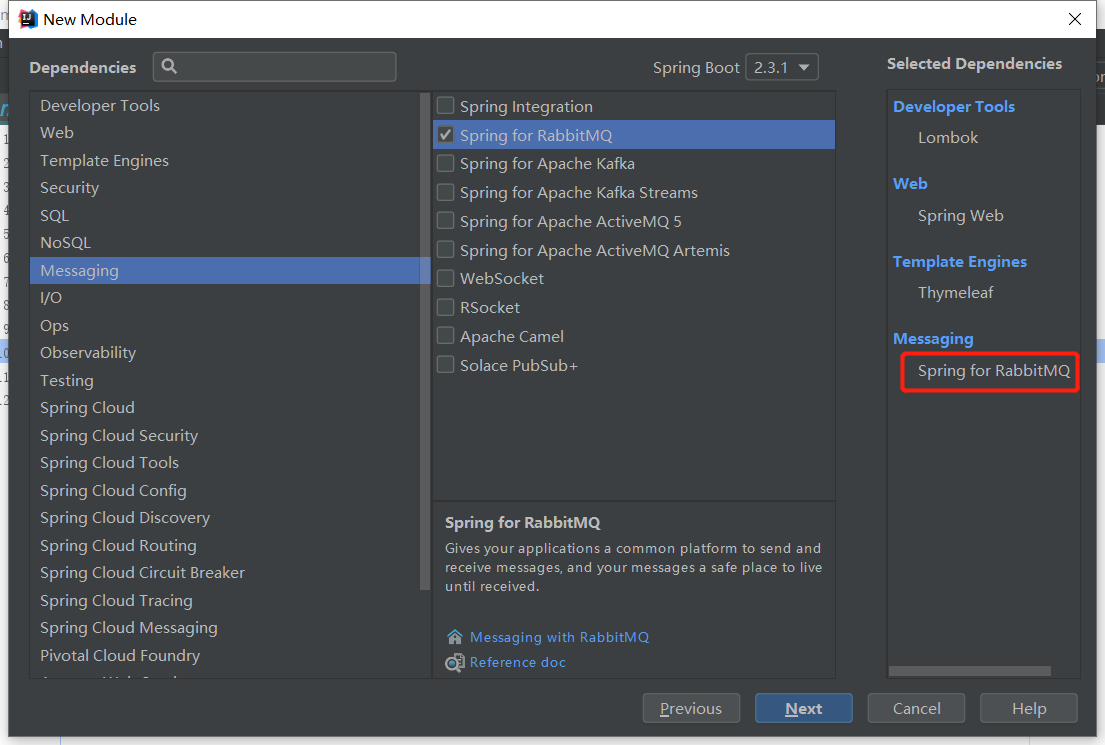Screen dimensions: 1105x745
Task: Click the search magnifier icon in Dependencies
Action: (169, 66)
